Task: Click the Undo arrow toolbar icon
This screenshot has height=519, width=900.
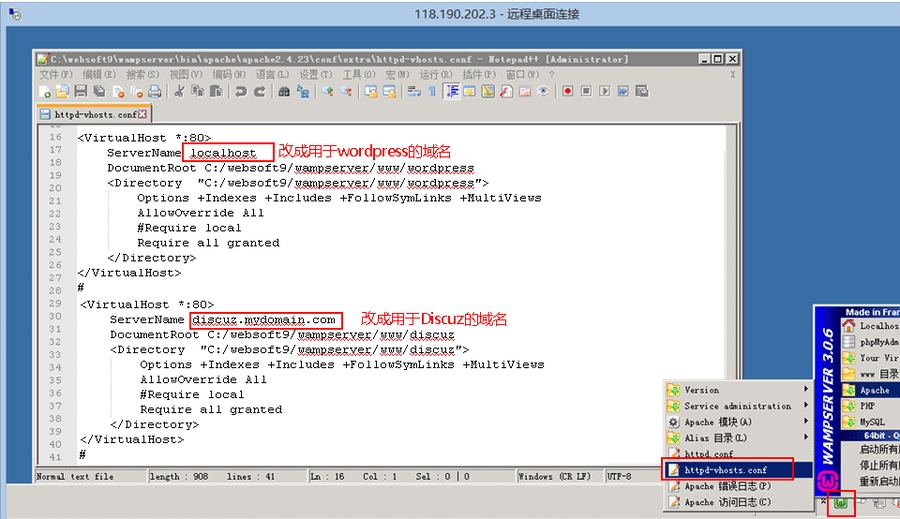Action: click(x=241, y=91)
